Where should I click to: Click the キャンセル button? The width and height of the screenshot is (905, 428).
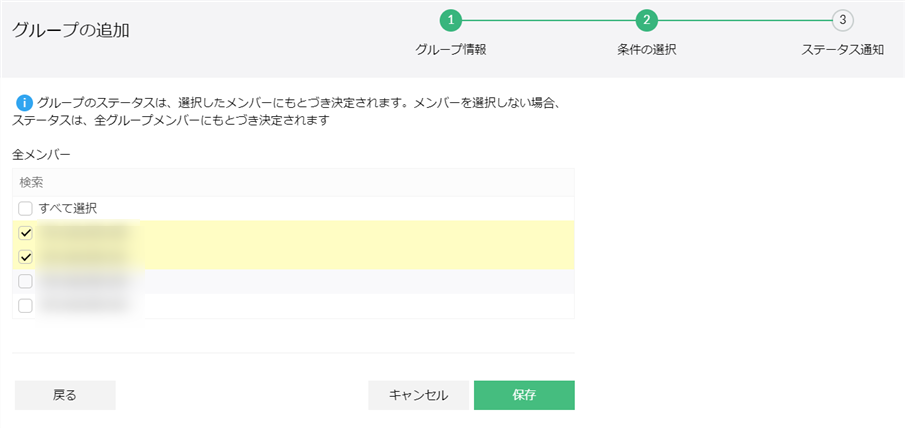418,395
